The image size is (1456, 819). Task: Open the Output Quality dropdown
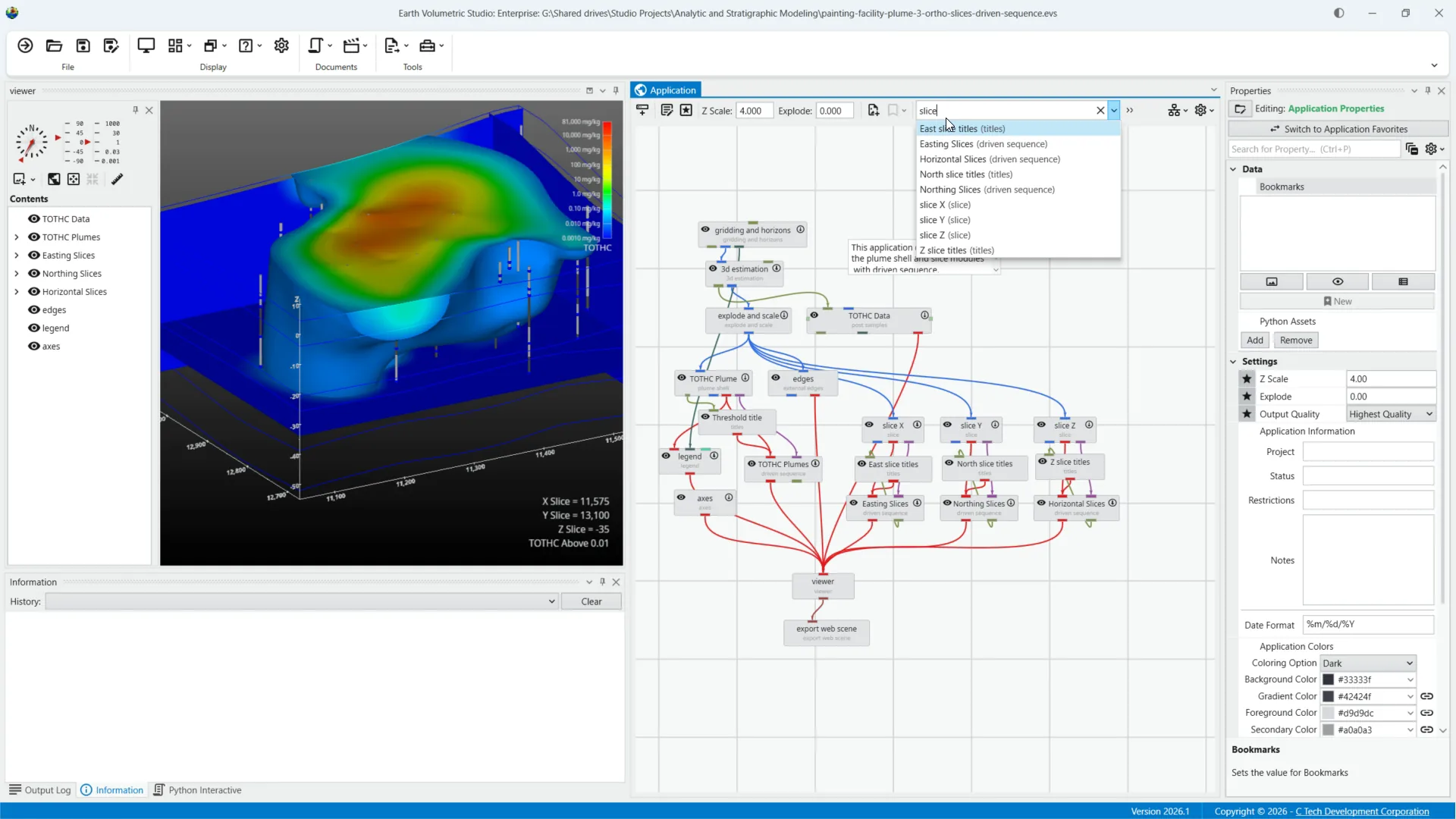coord(1391,414)
